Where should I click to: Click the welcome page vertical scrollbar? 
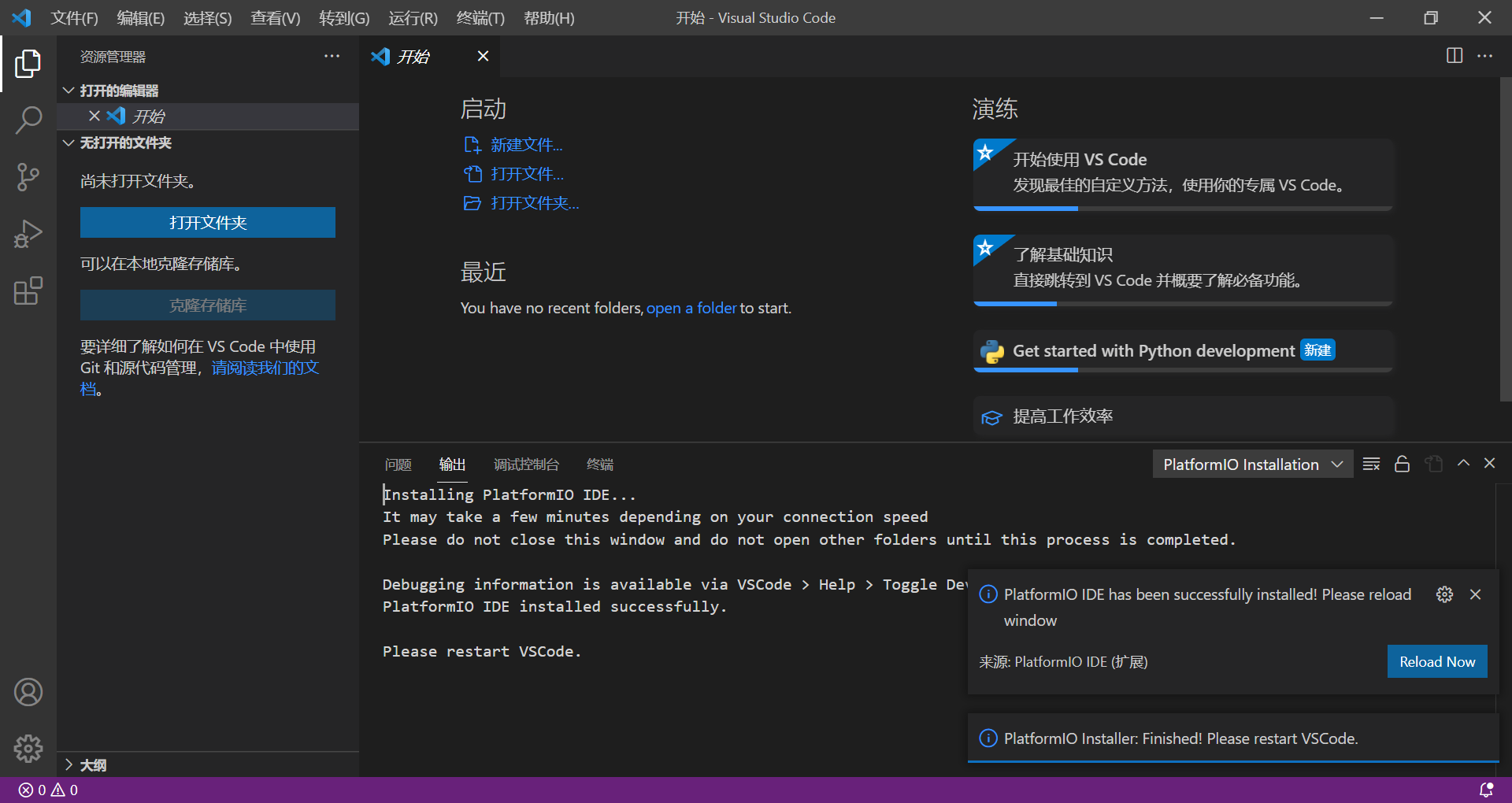1505,239
